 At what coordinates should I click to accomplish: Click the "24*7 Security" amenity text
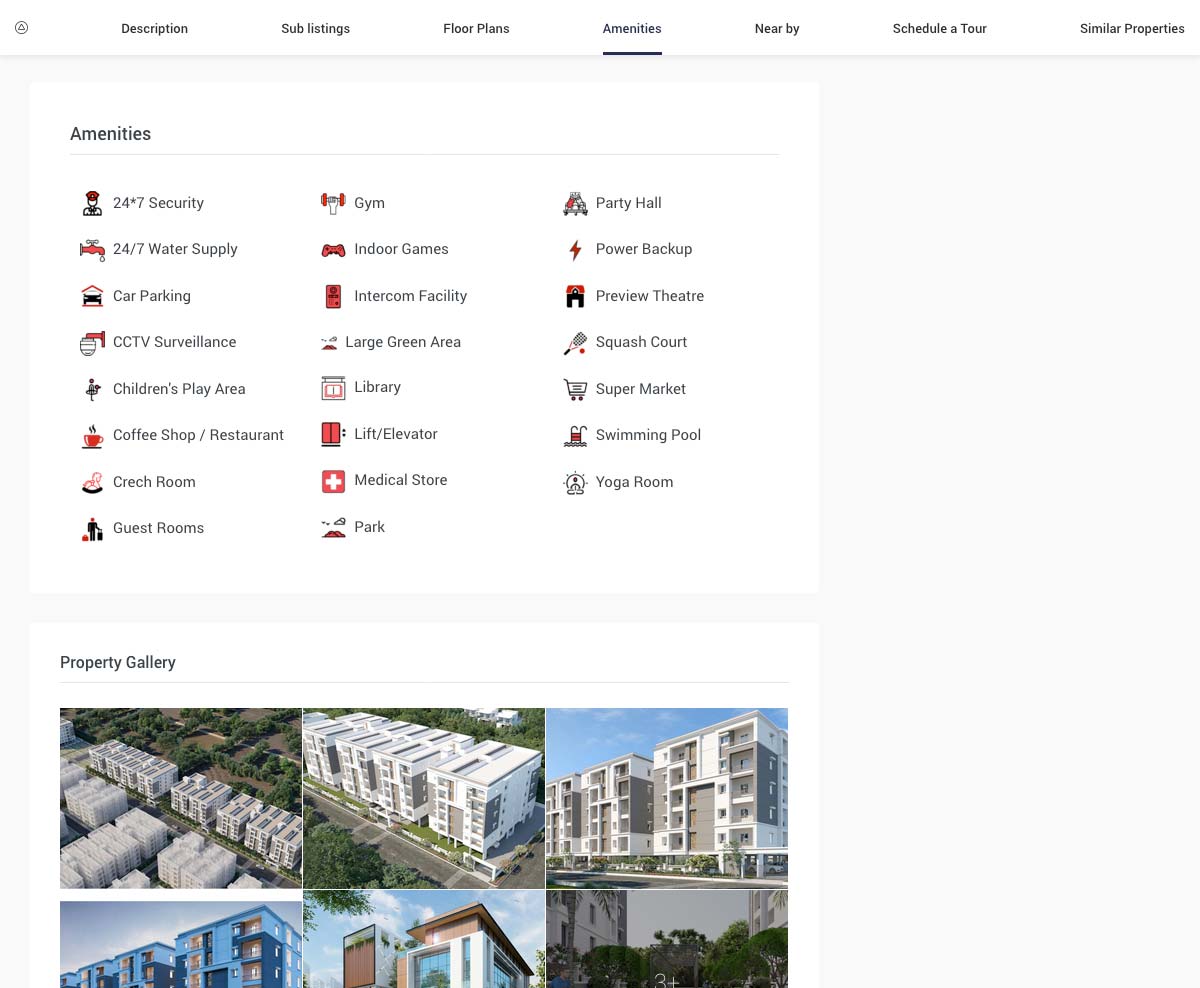coord(158,203)
